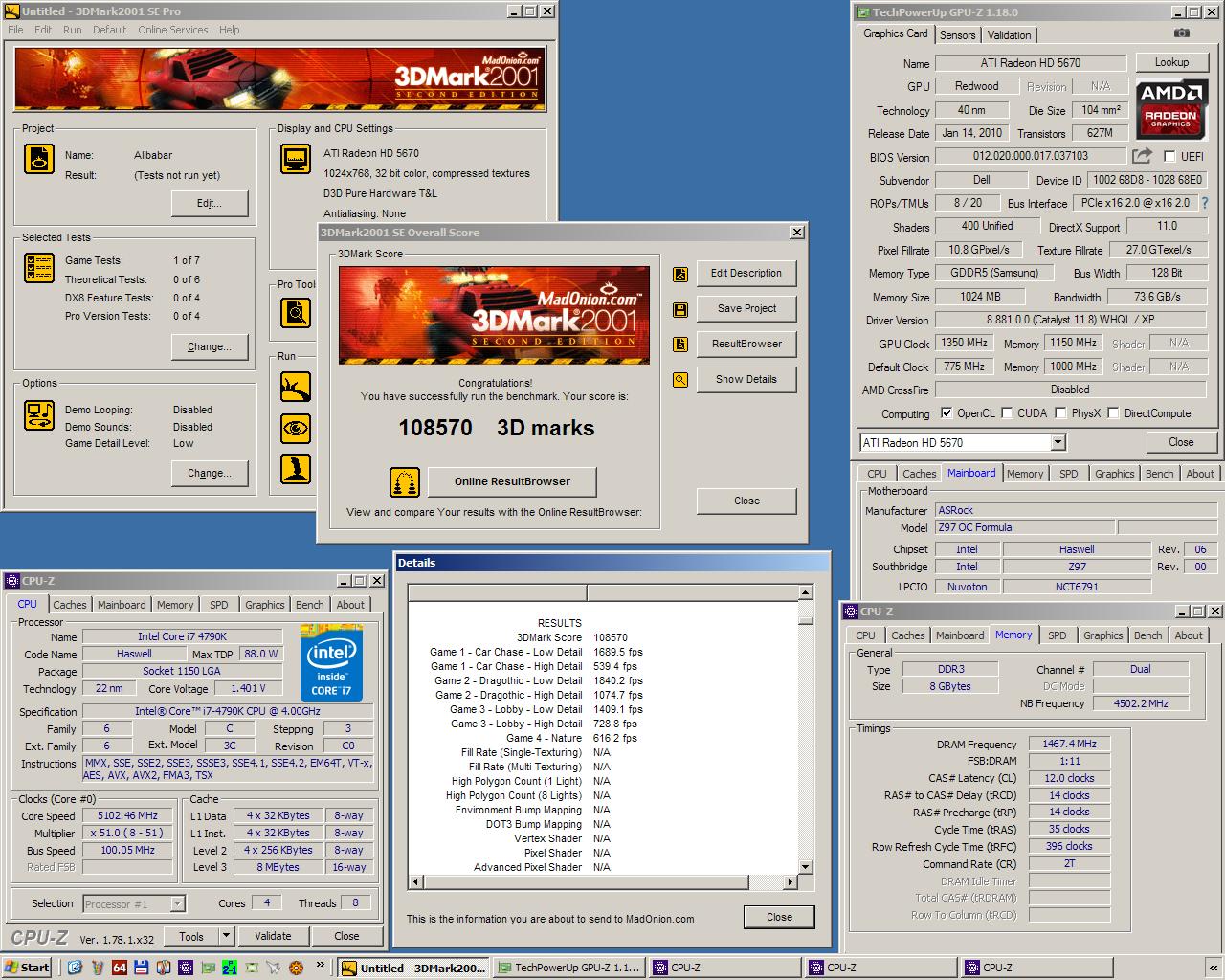Click the Online ResultBrowser button

(x=512, y=481)
